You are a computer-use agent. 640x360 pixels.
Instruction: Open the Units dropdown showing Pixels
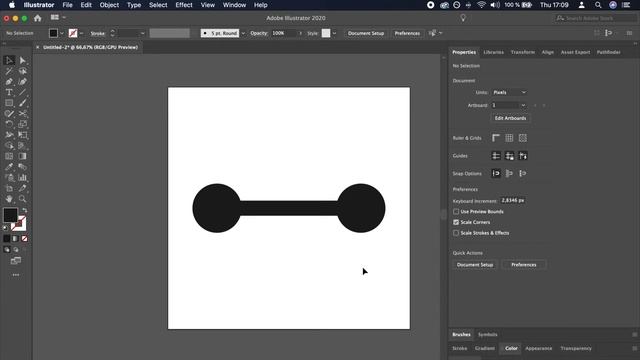coord(509,92)
